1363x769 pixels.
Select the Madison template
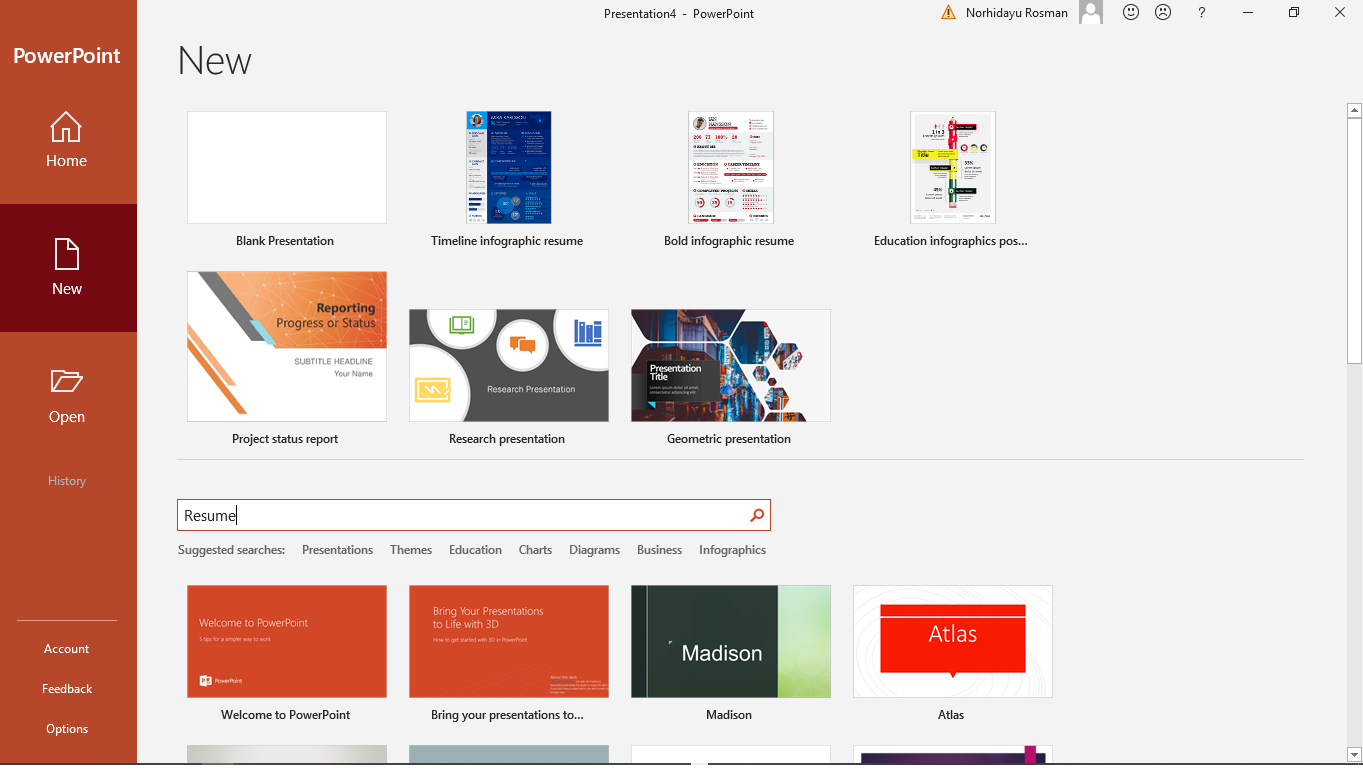coord(730,641)
